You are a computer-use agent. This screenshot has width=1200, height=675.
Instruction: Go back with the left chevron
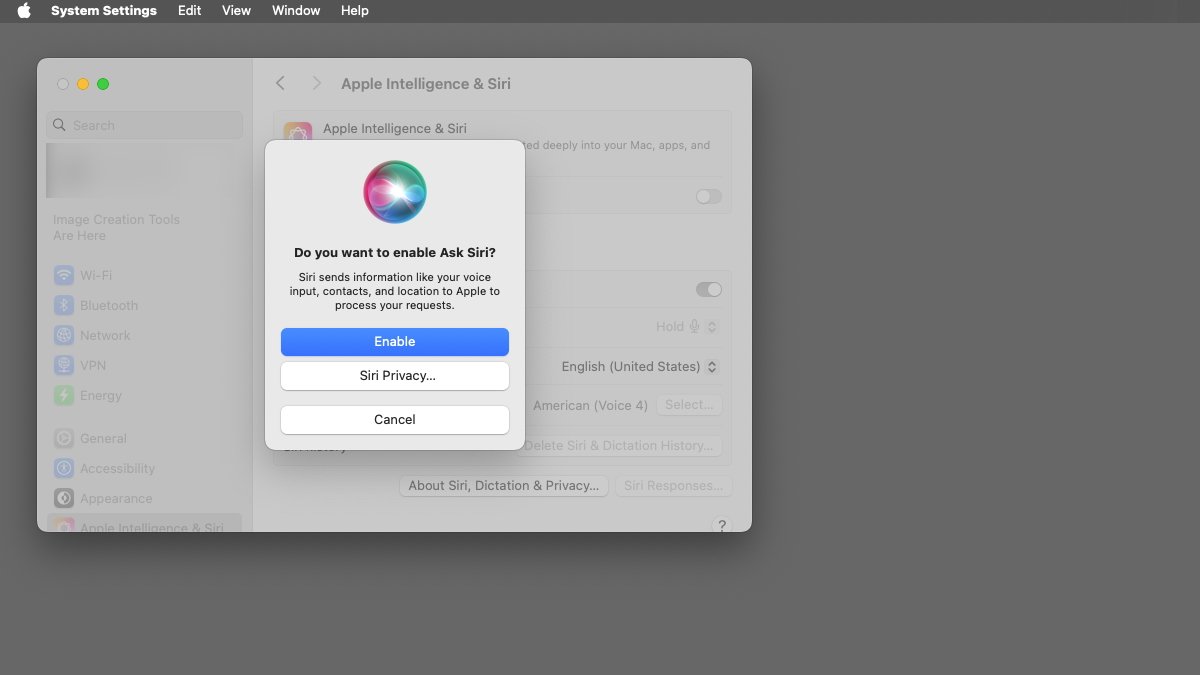(281, 84)
